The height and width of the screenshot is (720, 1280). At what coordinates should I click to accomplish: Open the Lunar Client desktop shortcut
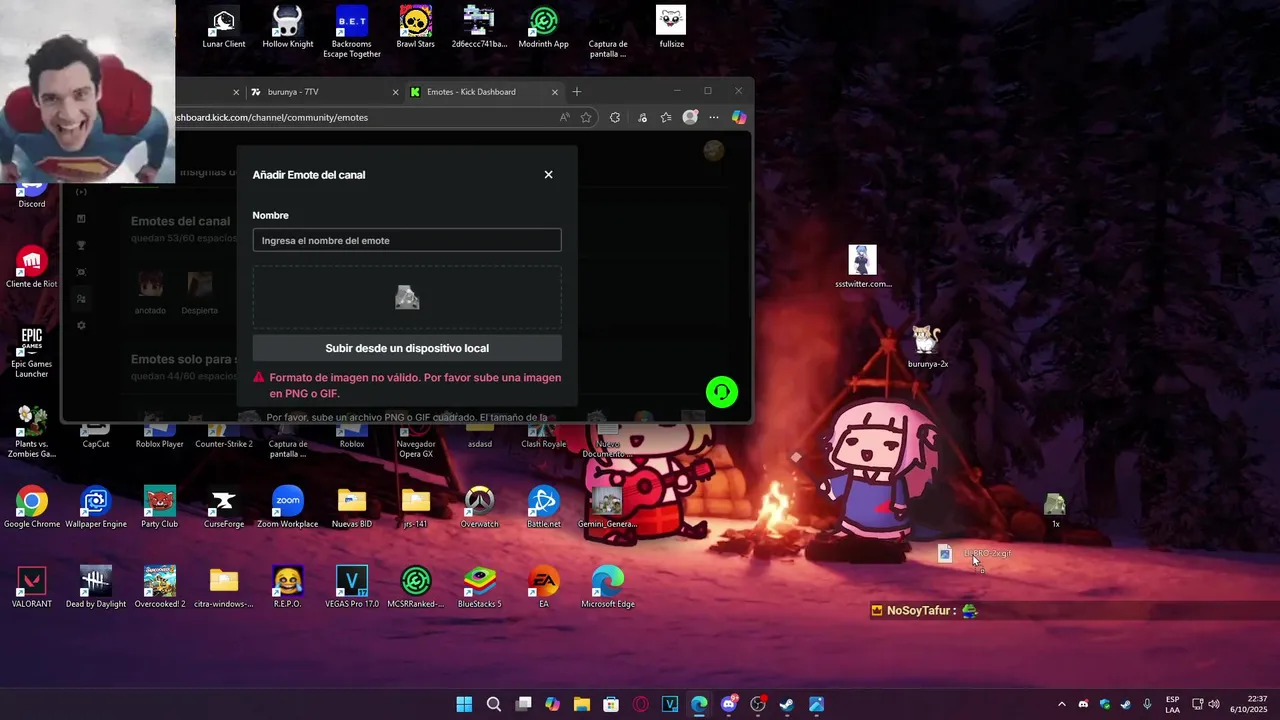224,27
